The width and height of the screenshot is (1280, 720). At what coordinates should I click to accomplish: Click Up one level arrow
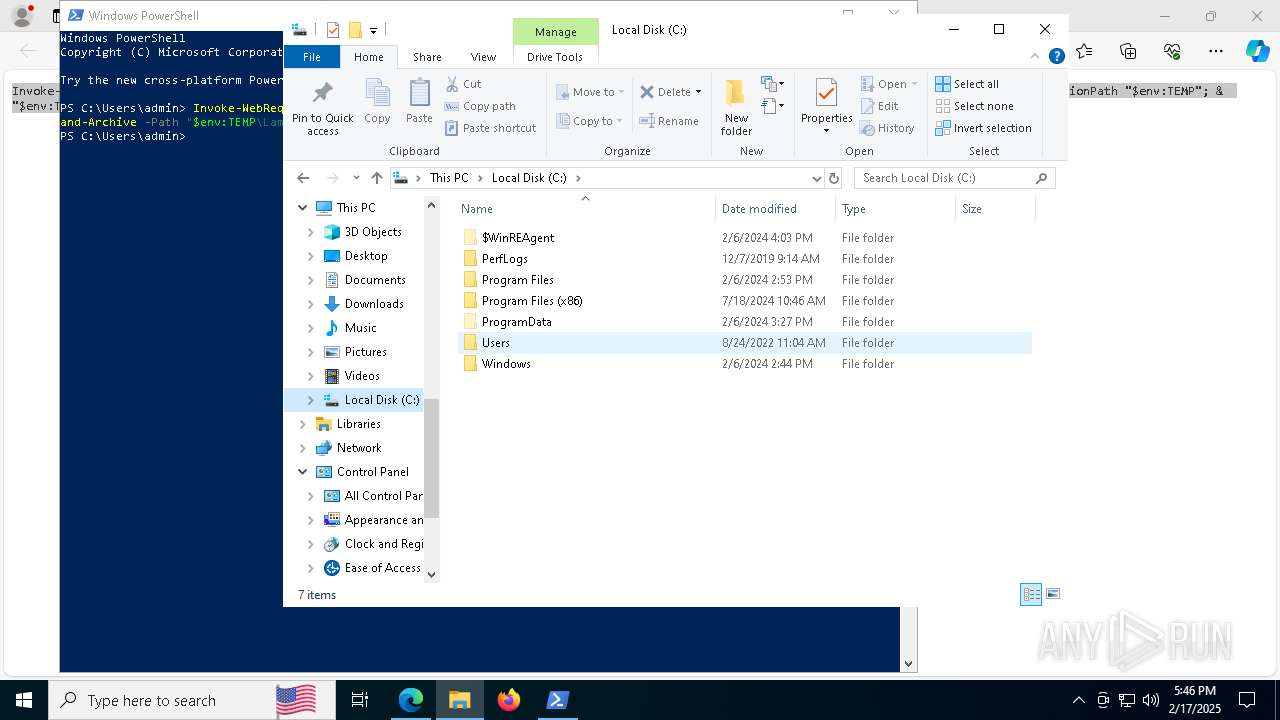coord(376,178)
